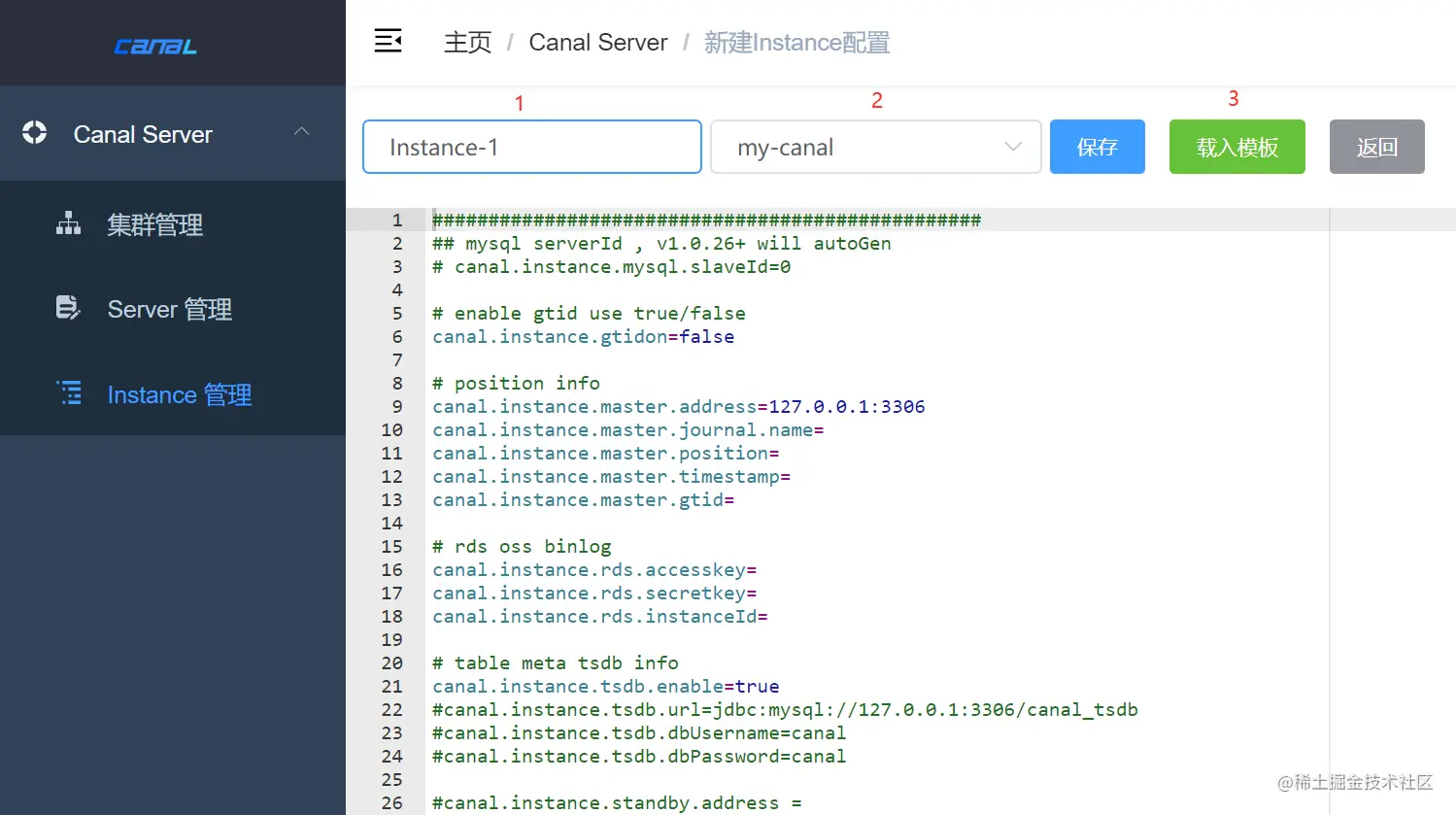Click canal.instance.master.gtid= line

pyautogui.click(x=583, y=499)
